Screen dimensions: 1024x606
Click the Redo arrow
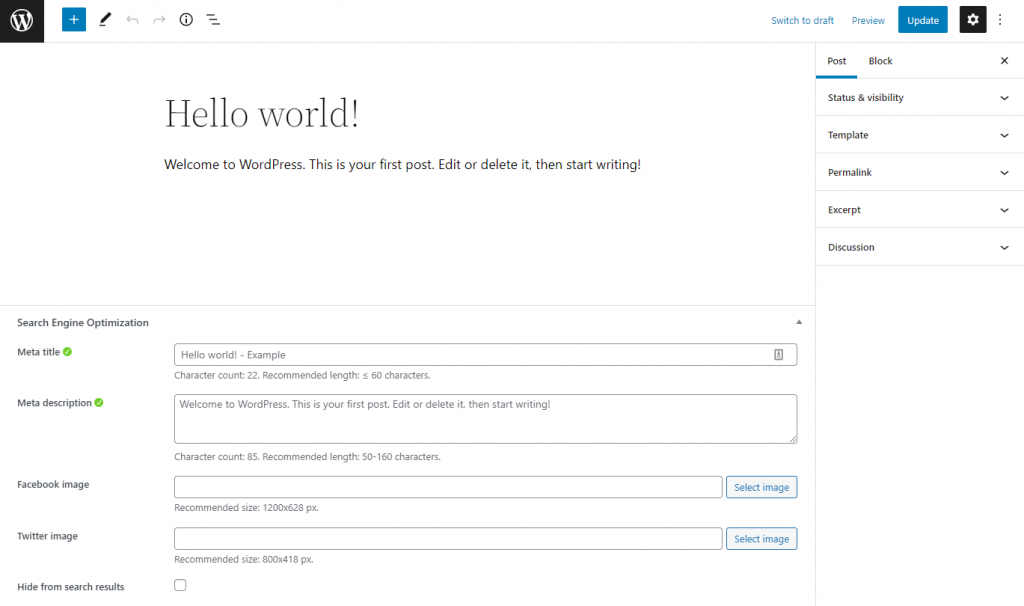click(159, 20)
